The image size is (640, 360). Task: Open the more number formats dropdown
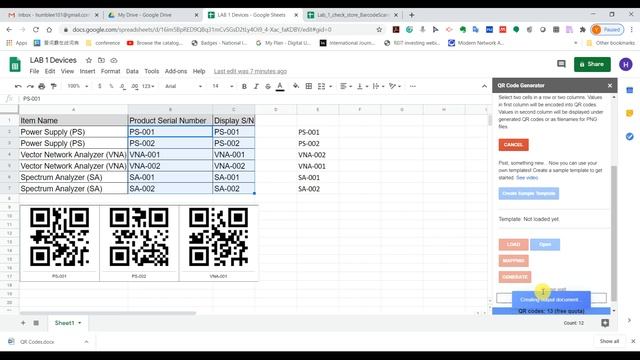click(148, 86)
